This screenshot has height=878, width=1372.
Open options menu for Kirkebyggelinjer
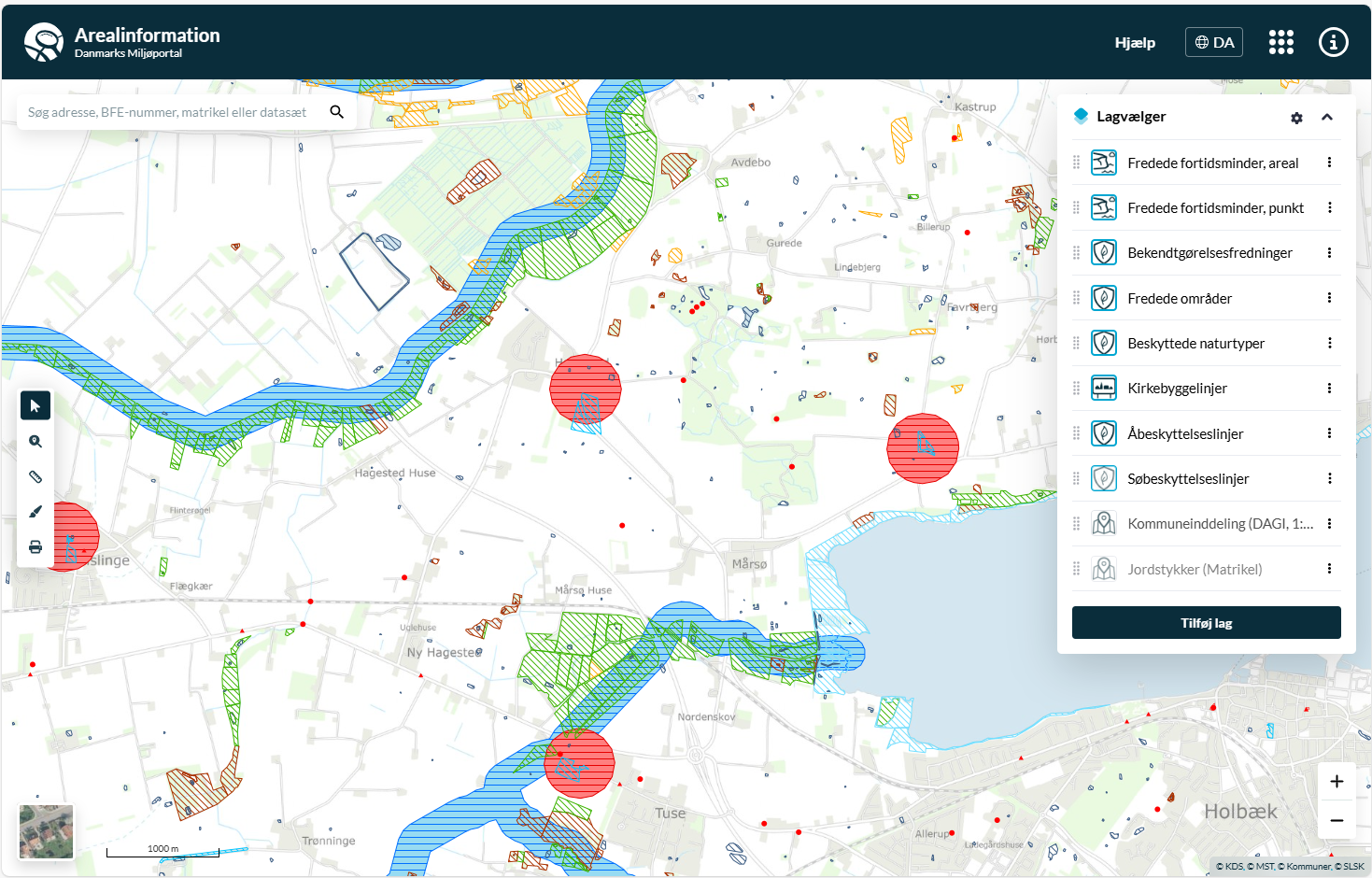click(1329, 388)
